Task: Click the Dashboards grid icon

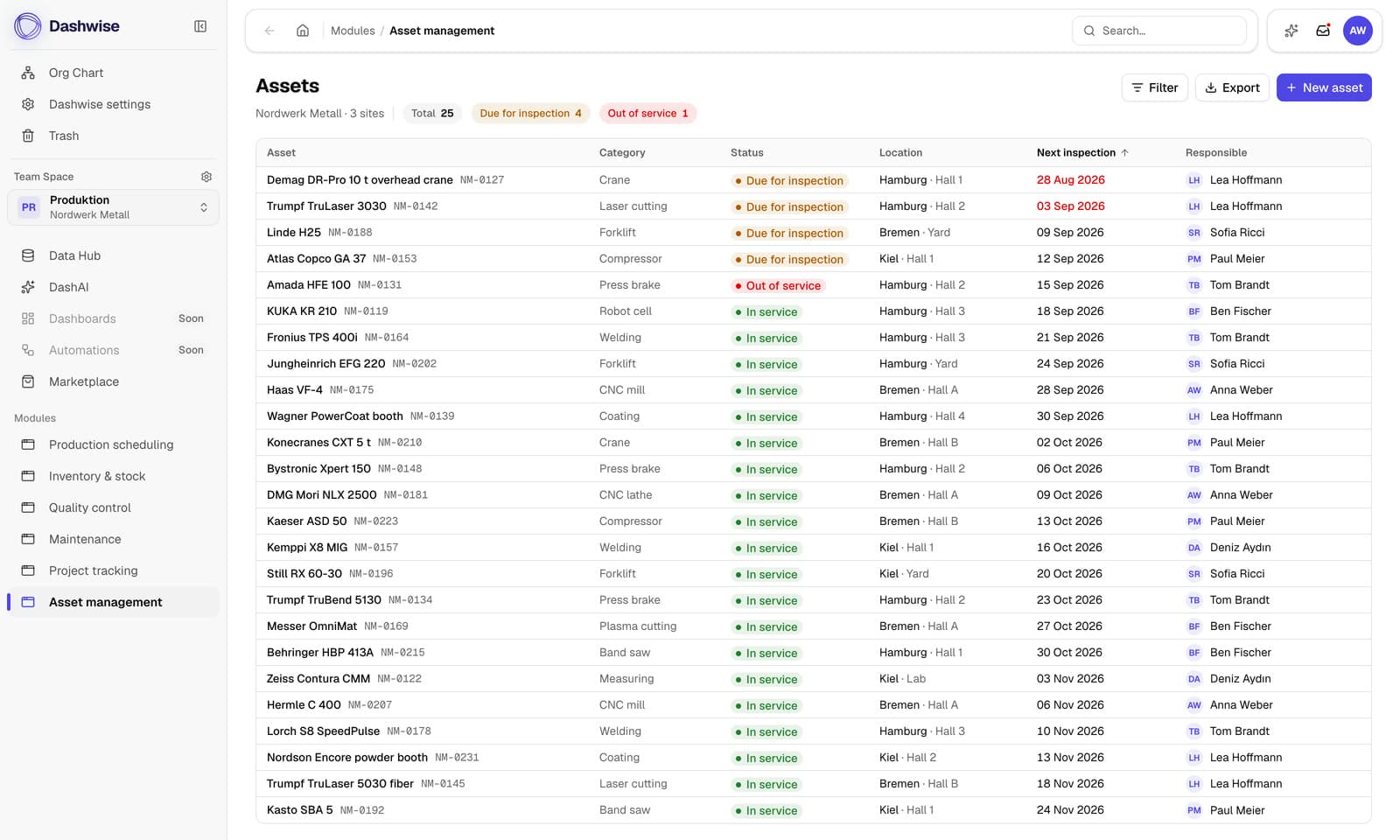Action: pos(28,318)
